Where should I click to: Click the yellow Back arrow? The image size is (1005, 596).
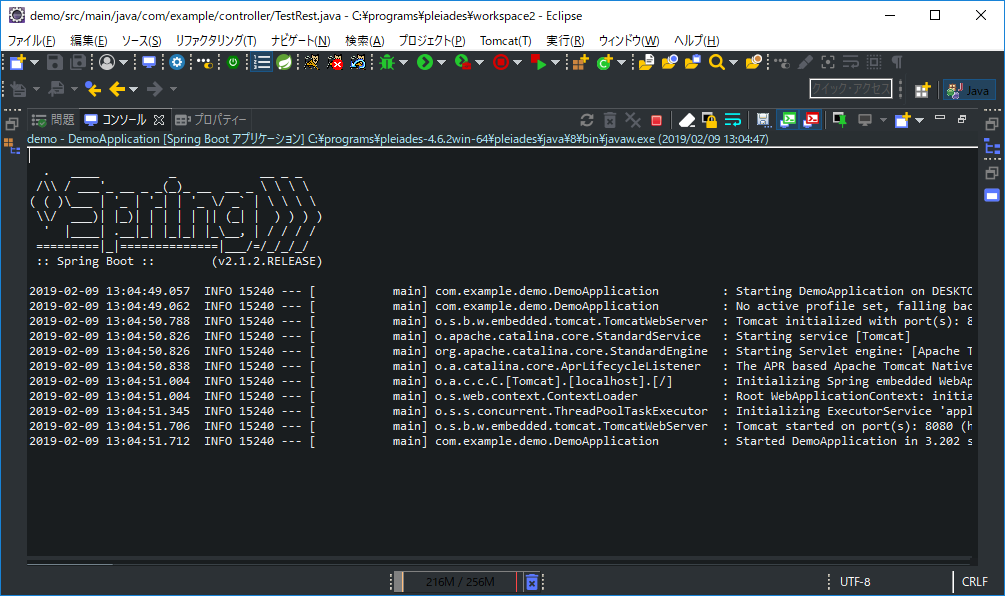[x=117, y=89]
